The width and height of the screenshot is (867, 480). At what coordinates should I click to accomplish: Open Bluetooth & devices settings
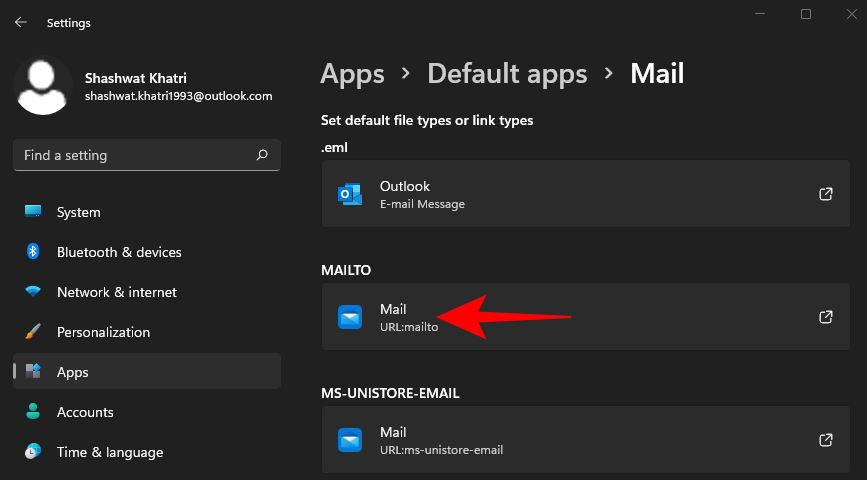119,252
